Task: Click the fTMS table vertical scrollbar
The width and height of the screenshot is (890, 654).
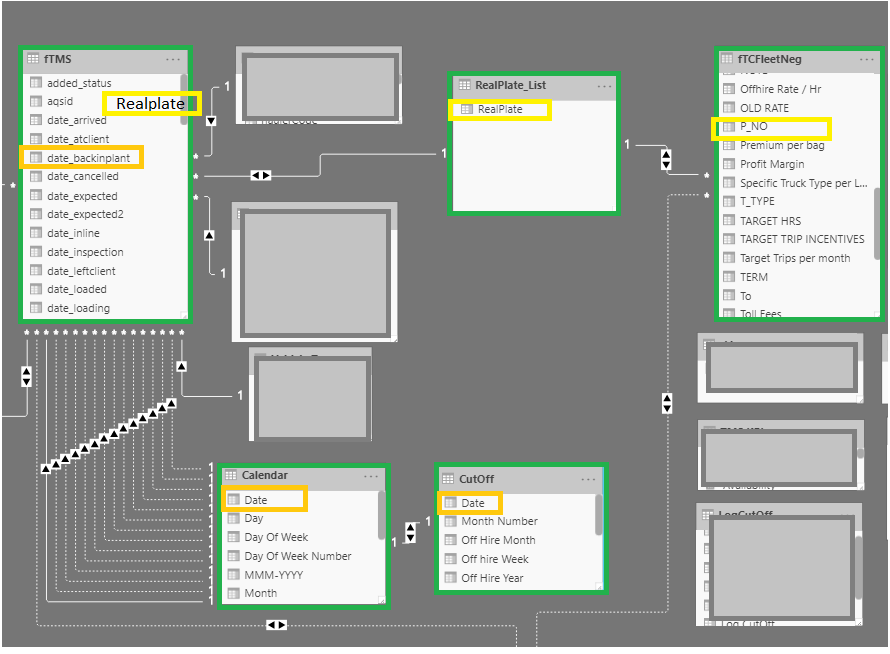Action: click(183, 99)
